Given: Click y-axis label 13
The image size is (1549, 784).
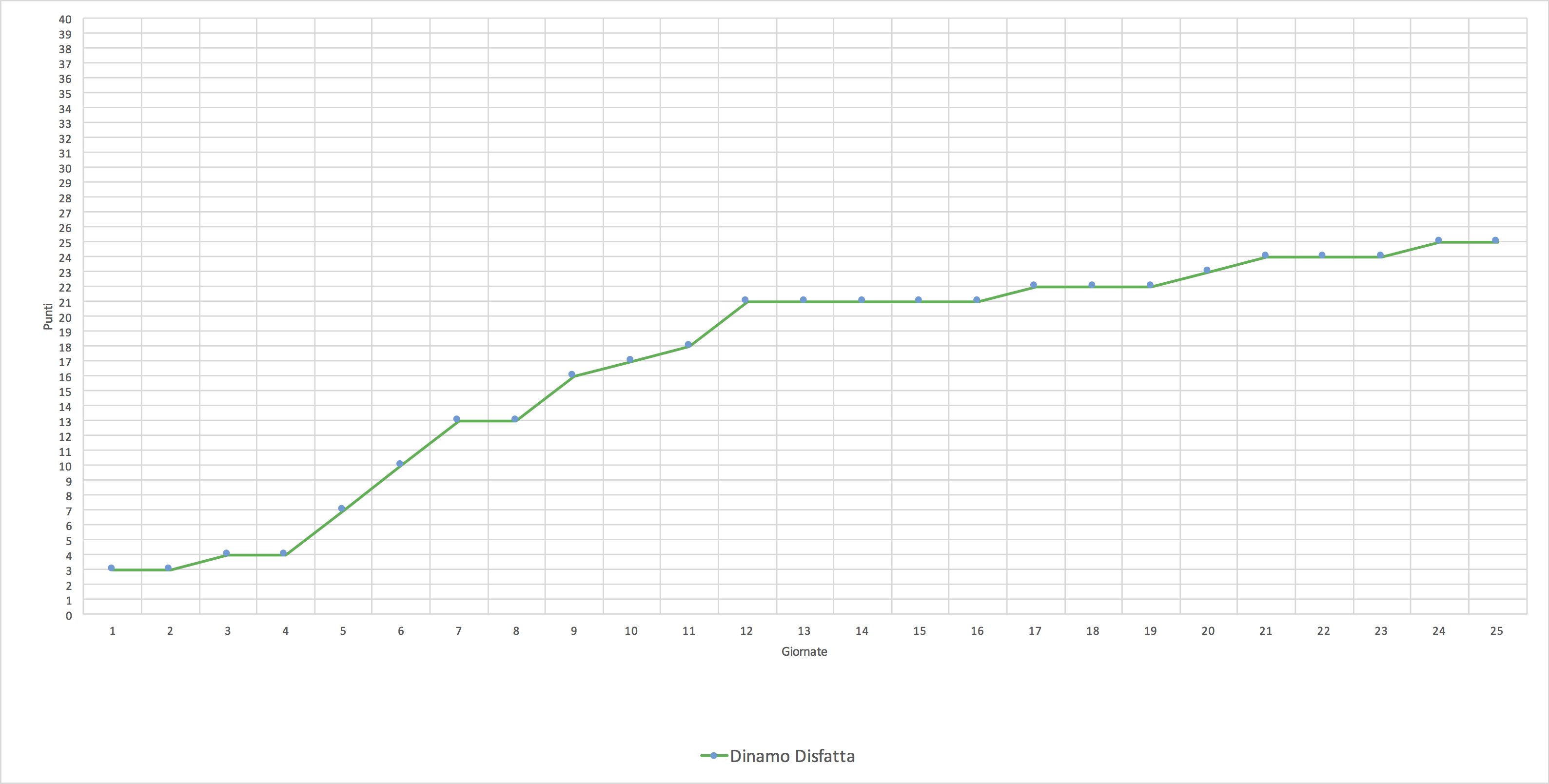Looking at the screenshot, I should pyautogui.click(x=65, y=422).
